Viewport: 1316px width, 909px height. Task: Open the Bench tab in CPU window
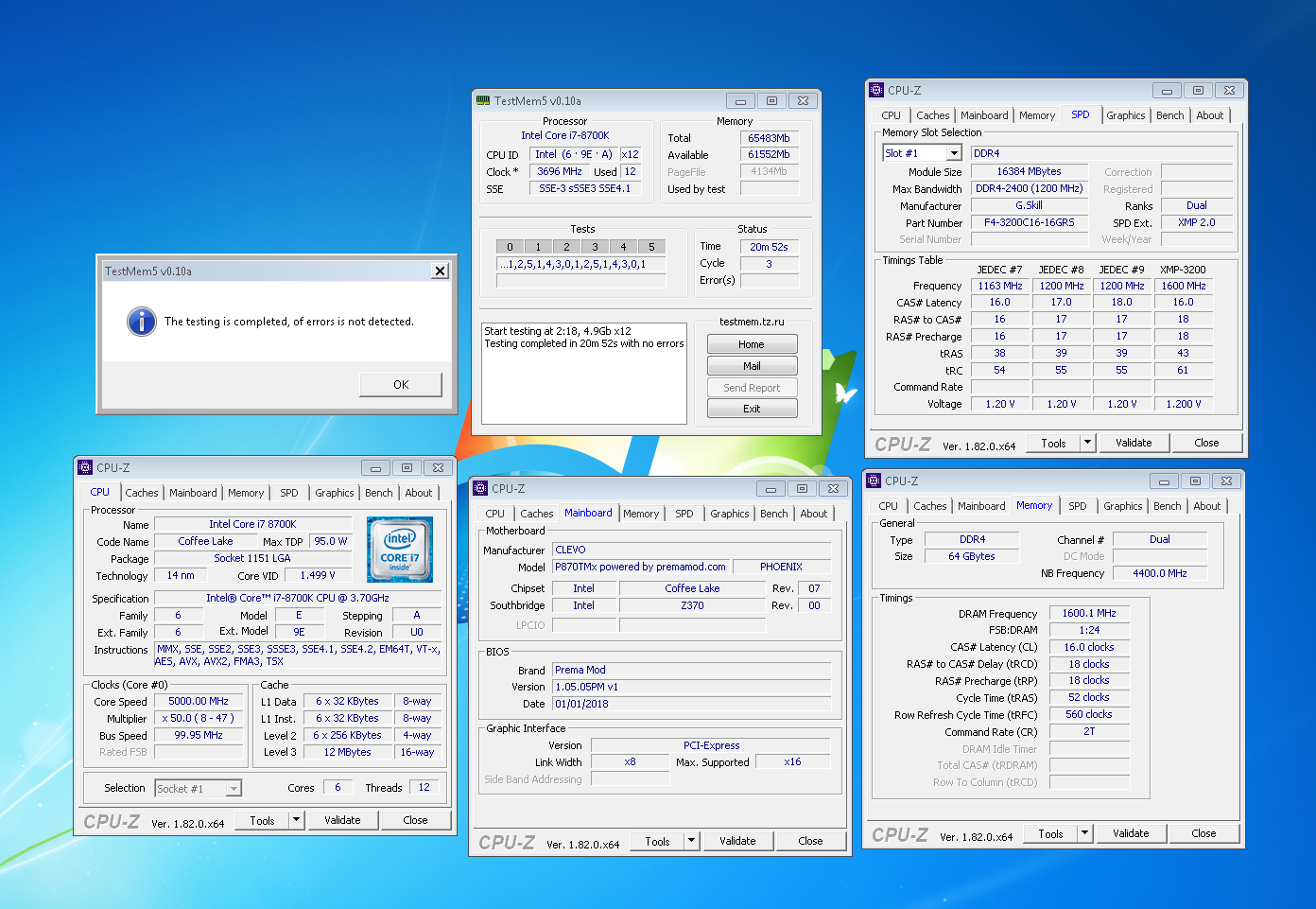(x=378, y=493)
